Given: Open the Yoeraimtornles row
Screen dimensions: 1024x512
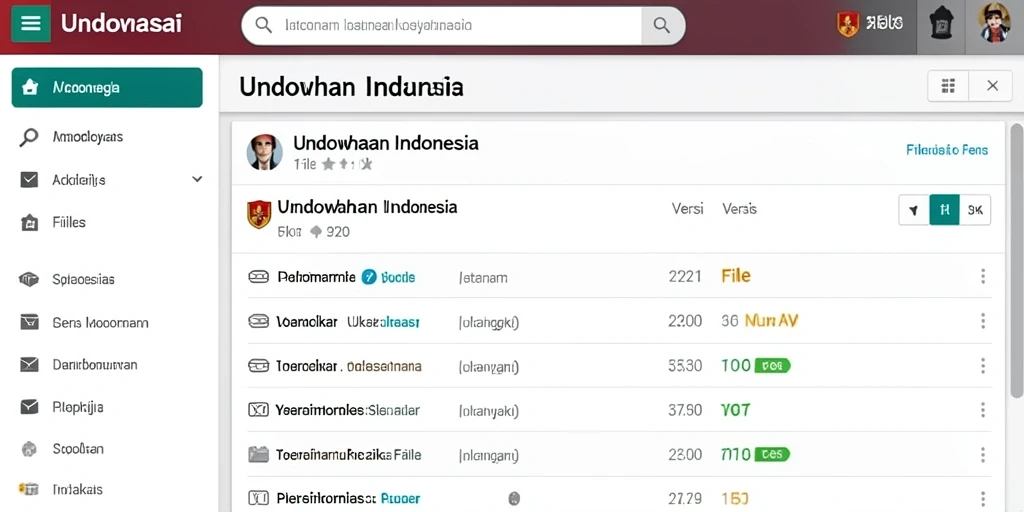Looking at the screenshot, I should click(x=619, y=410).
